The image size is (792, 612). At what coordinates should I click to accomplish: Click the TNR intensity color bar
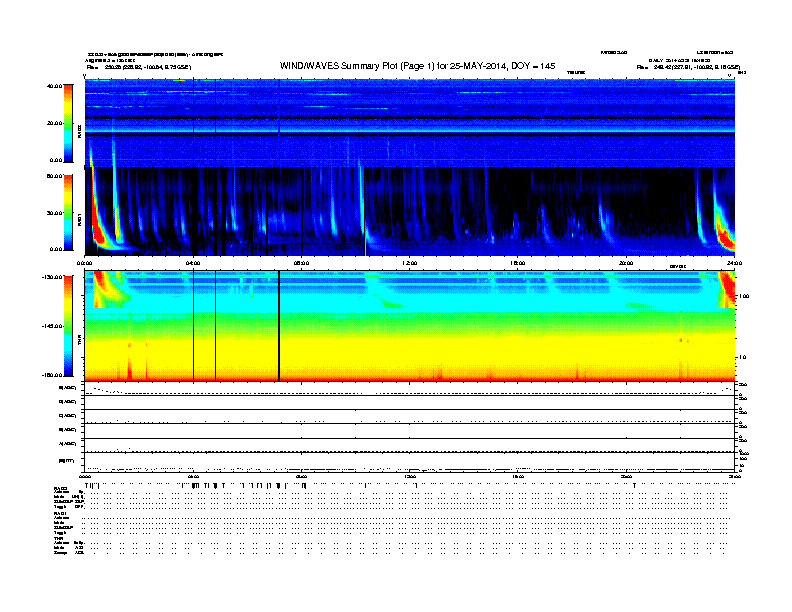tap(68, 326)
